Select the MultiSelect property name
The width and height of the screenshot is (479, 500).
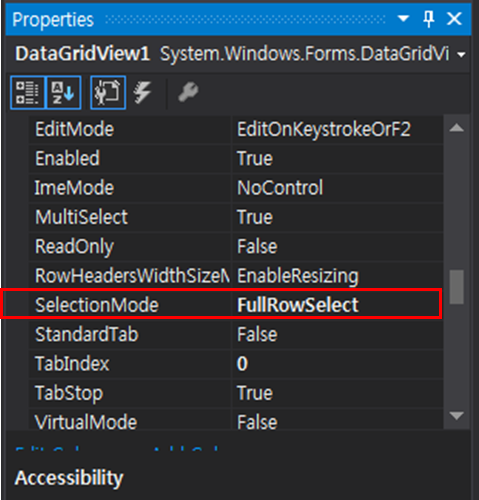click(81, 217)
